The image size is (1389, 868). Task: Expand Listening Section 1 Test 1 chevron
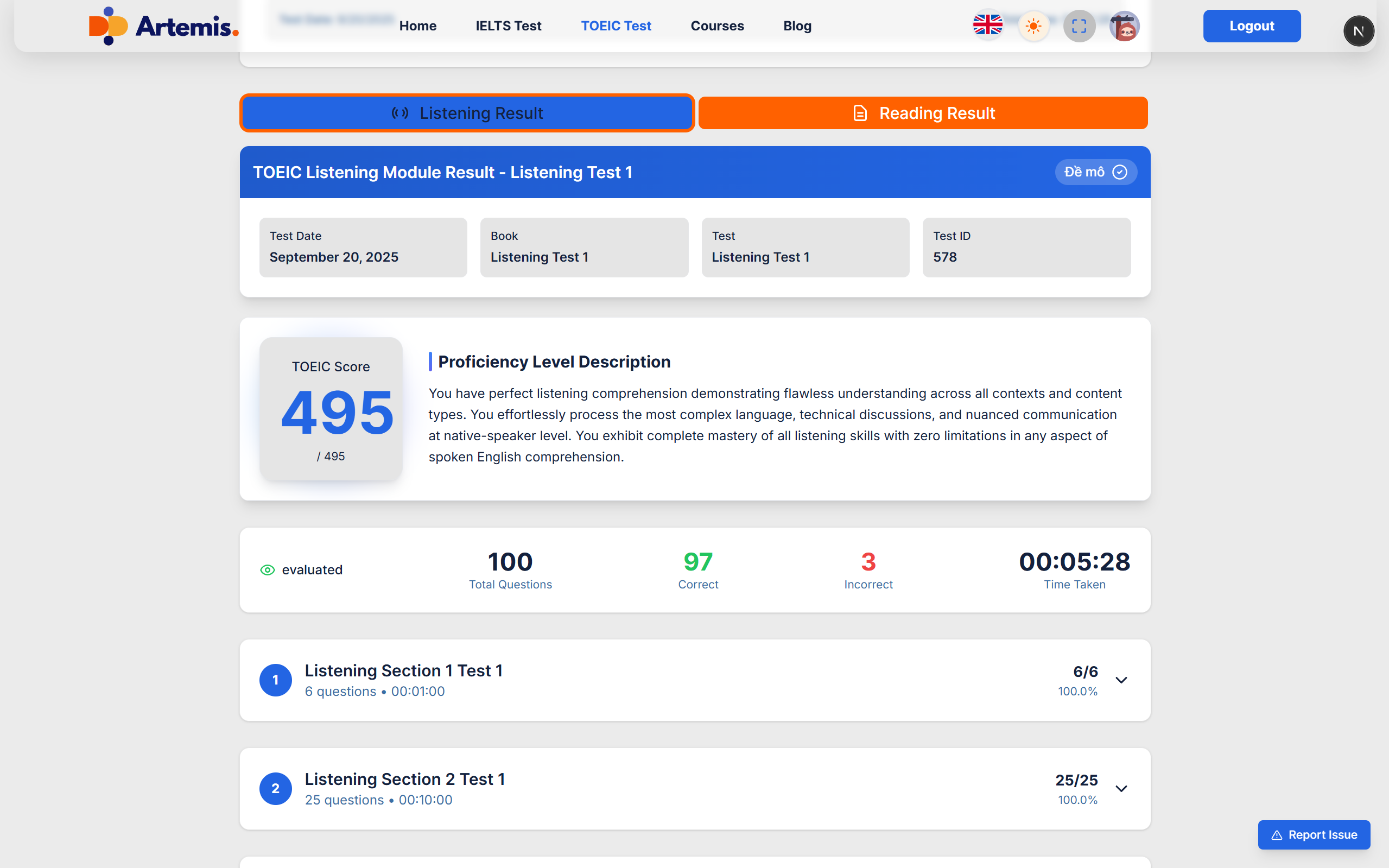coord(1121,680)
